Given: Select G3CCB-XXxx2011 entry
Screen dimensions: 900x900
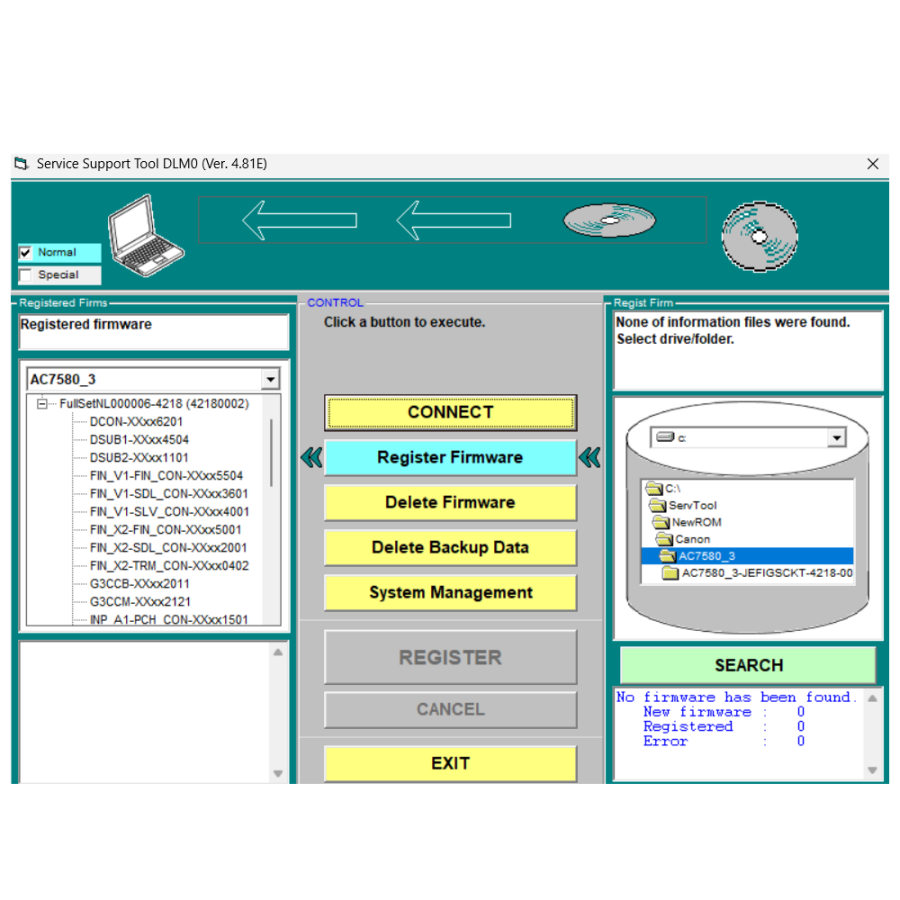Looking at the screenshot, I should click(140, 584).
